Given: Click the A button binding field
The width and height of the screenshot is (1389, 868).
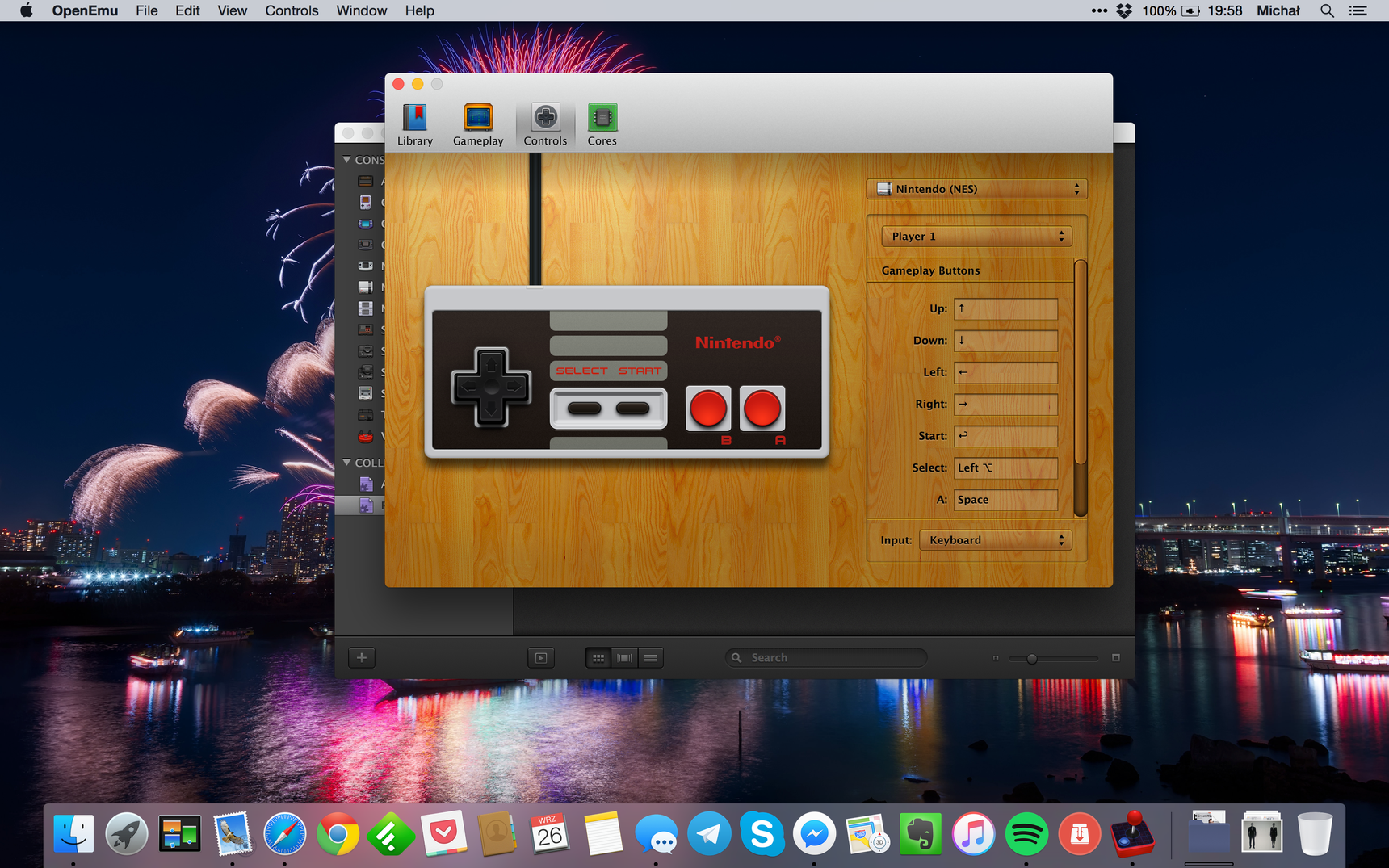Looking at the screenshot, I should click(x=1005, y=500).
